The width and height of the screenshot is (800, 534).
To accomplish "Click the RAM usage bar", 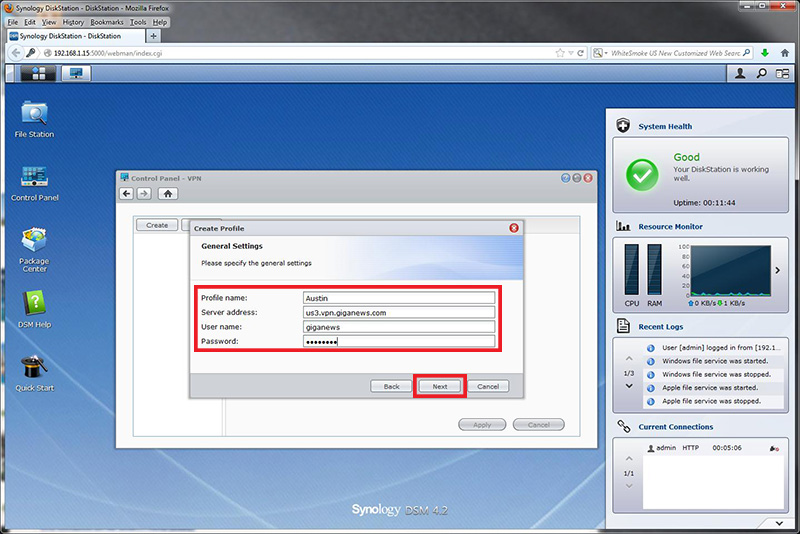I will pos(655,270).
